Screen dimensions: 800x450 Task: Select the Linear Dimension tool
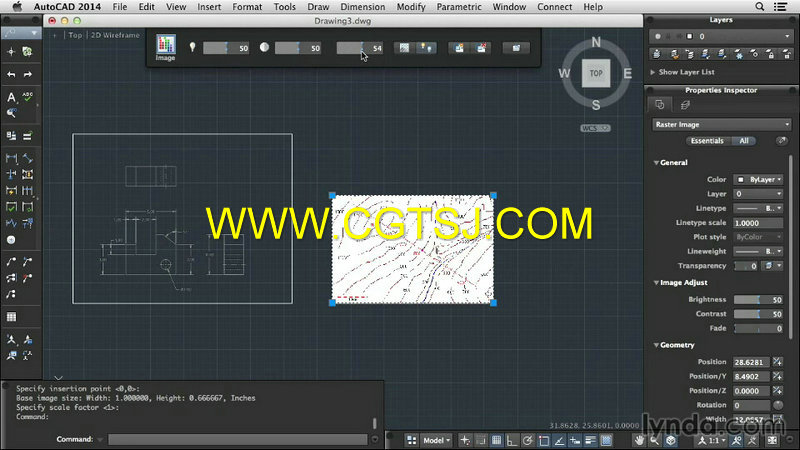coord(11,159)
